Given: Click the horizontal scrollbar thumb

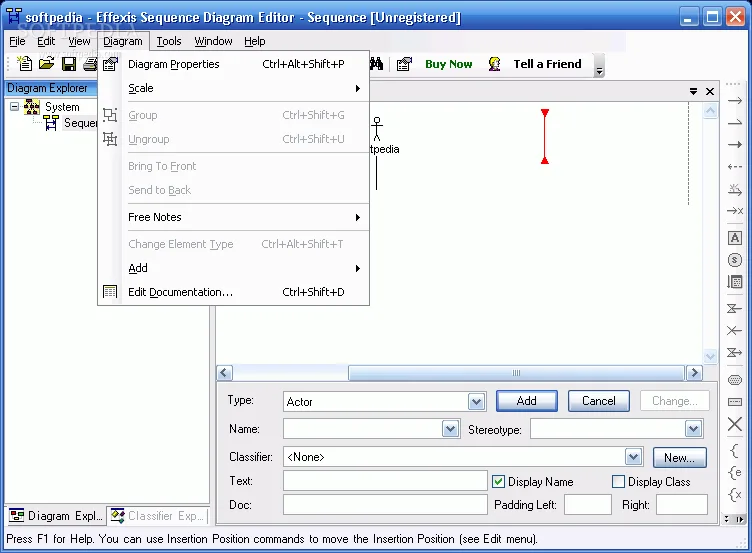Looking at the screenshot, I should (516, 373).
